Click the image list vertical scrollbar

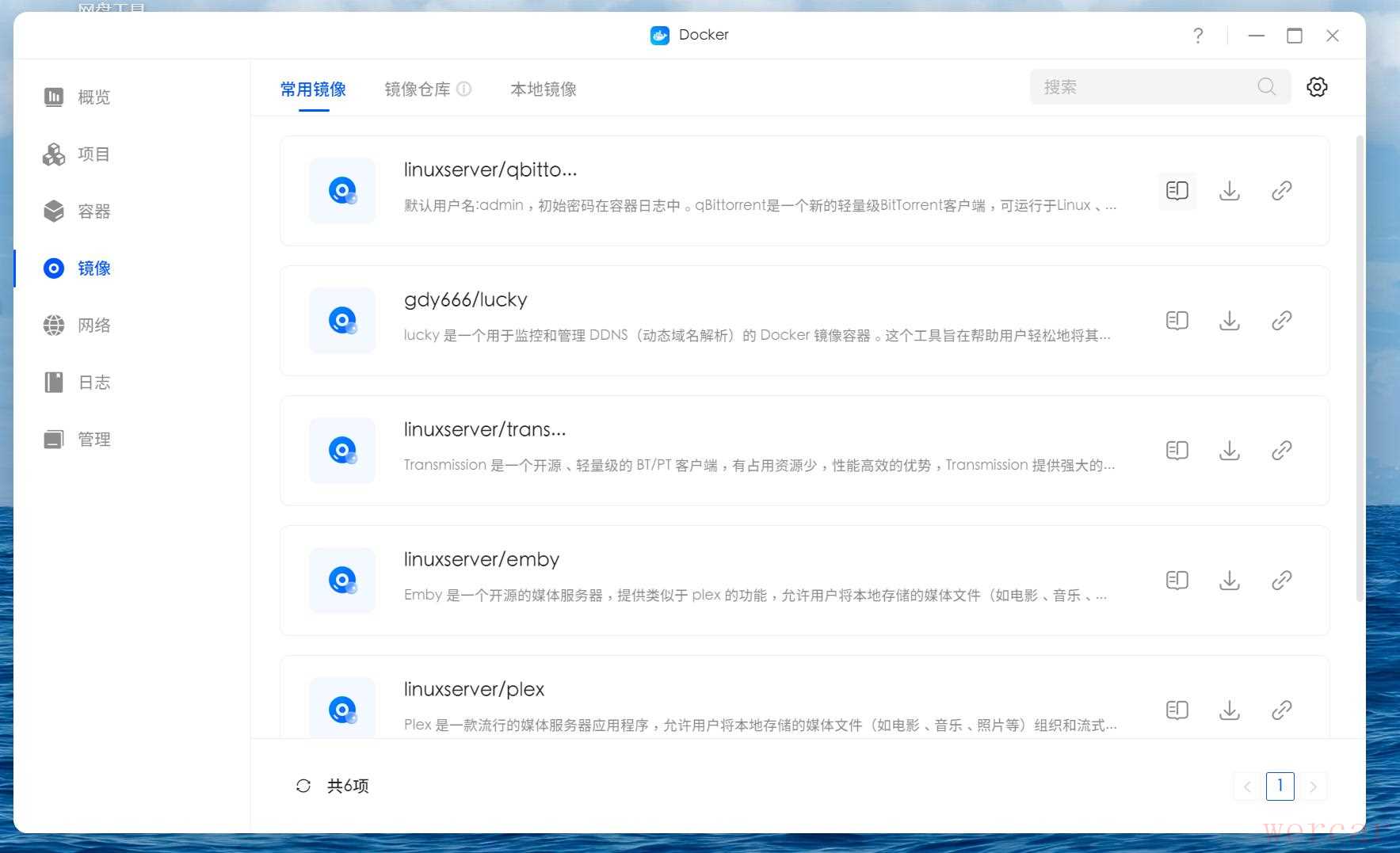click(x=1360, y=364)
